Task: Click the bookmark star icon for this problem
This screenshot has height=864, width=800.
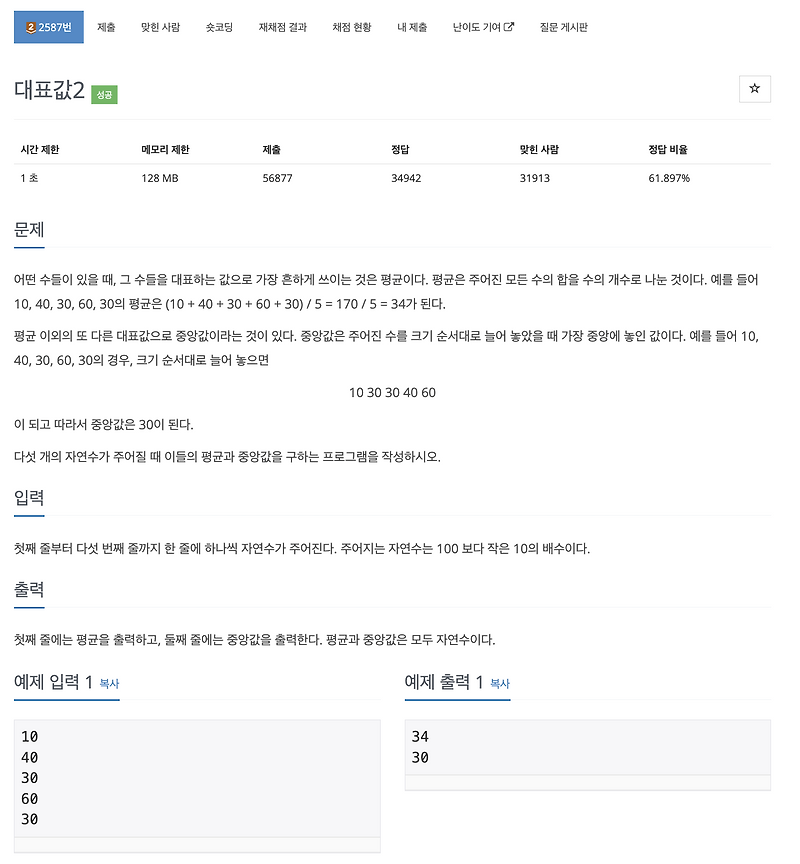Action: point(755,89)
